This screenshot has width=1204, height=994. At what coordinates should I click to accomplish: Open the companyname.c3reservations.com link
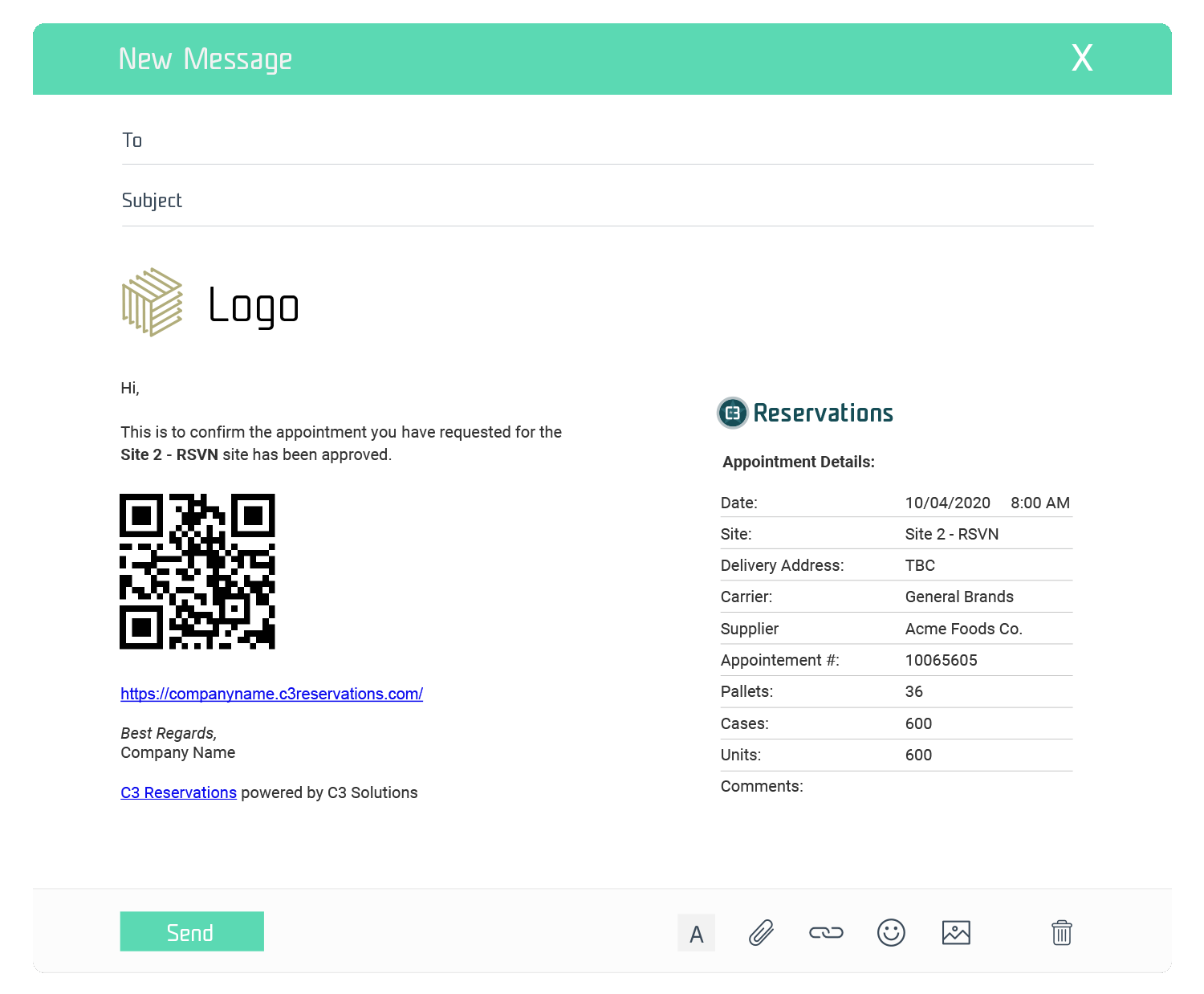tap(271, 694)
